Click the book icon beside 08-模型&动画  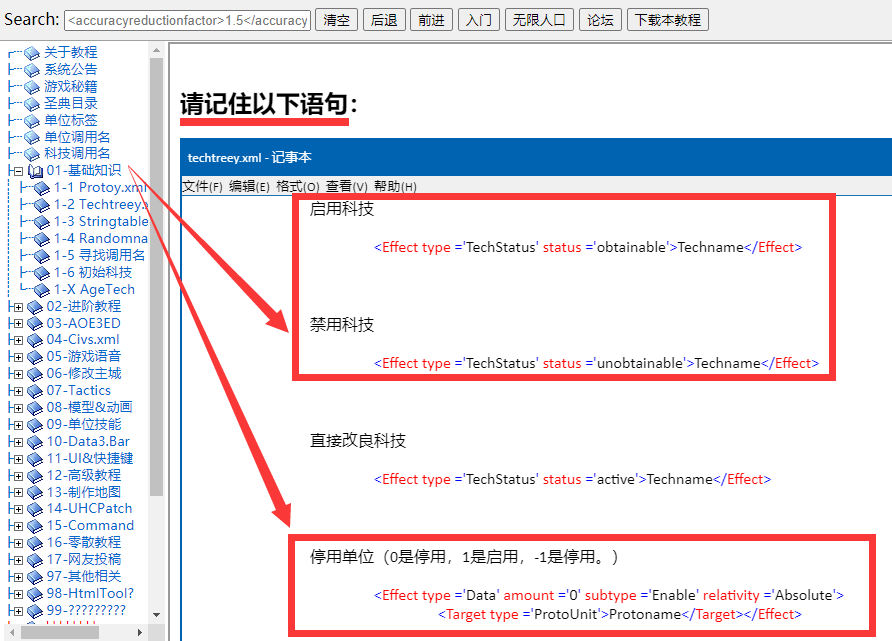35,408
